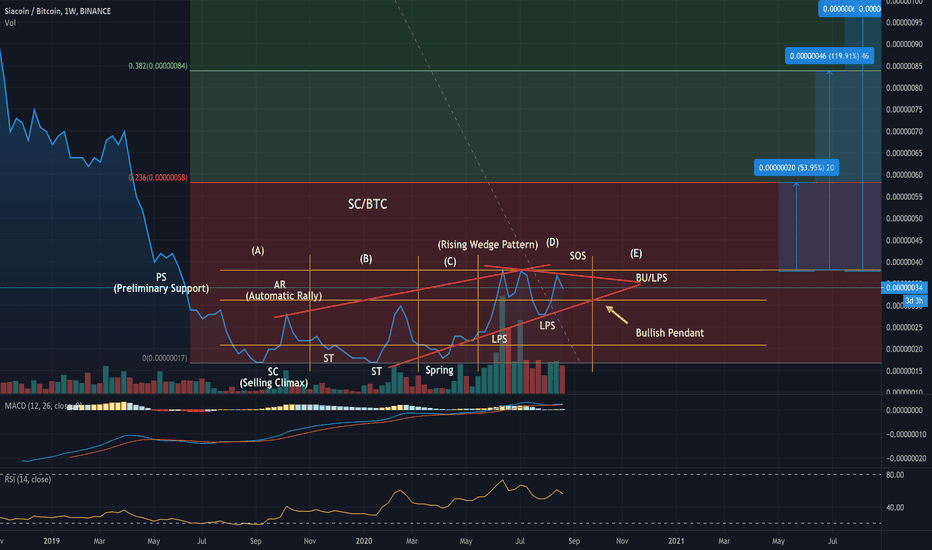The width and height of the screenshot is (932, 550).
Task: Click the ST label right of Selling Climax
Action: click(329, 358)
